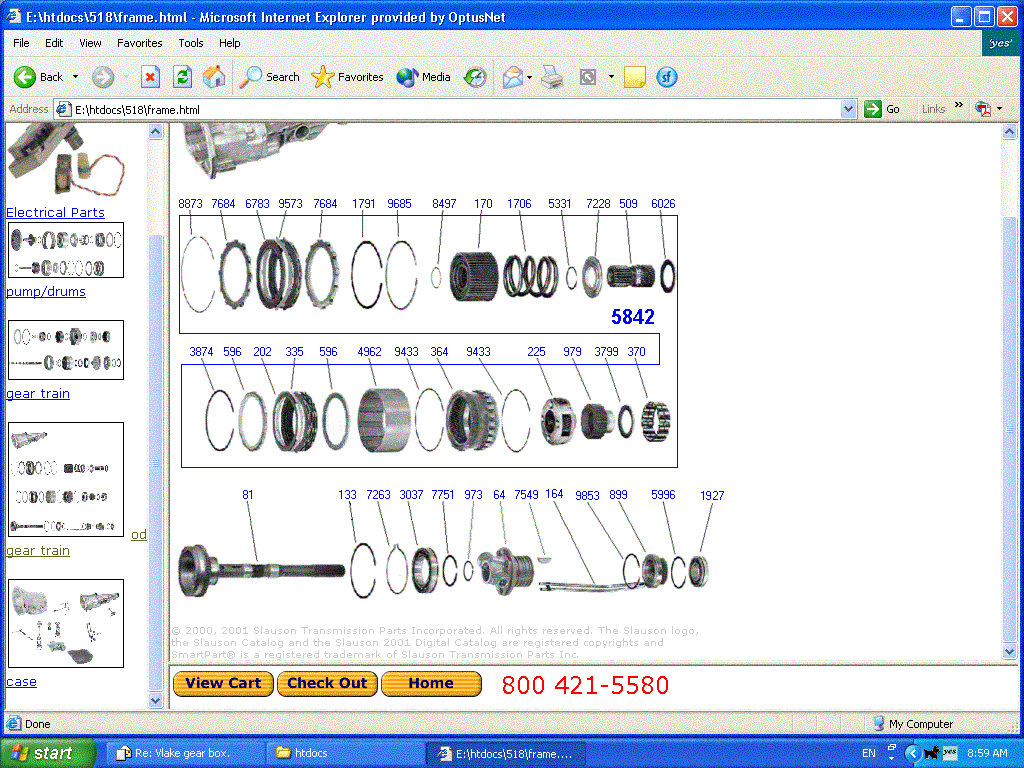This screenshot has height=768, width=1024.
Task: Open the Media toolbar button
Action: click(423, 77)
